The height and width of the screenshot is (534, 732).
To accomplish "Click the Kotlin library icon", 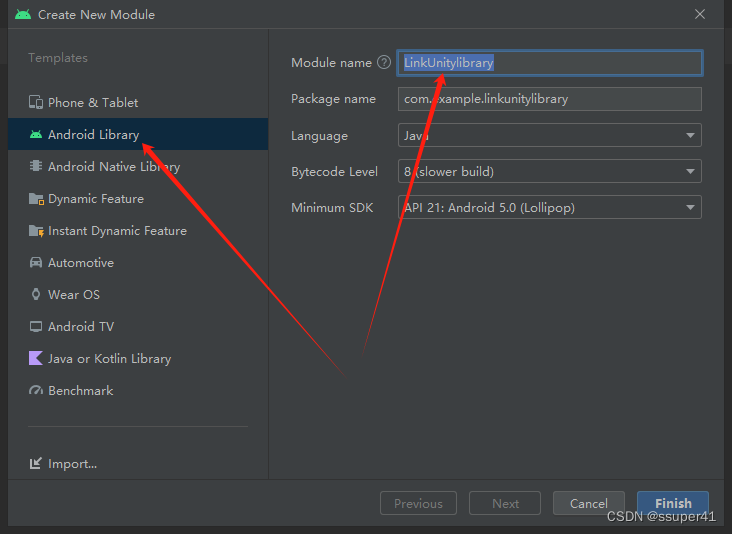I will pyautogui.click(x=36, y=358).
